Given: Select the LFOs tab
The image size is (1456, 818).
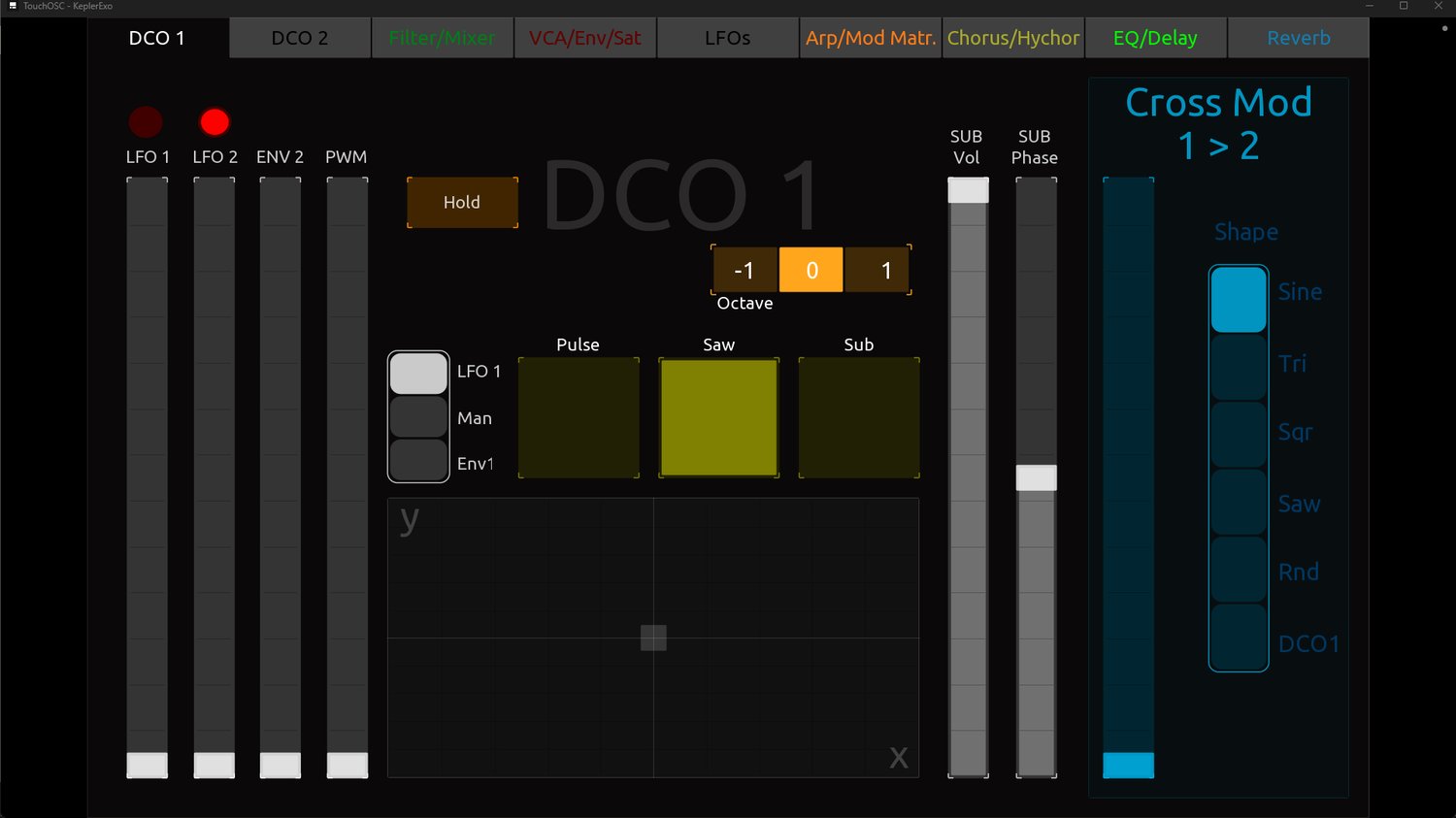Looking at the screenshot, I should (728, 38).
